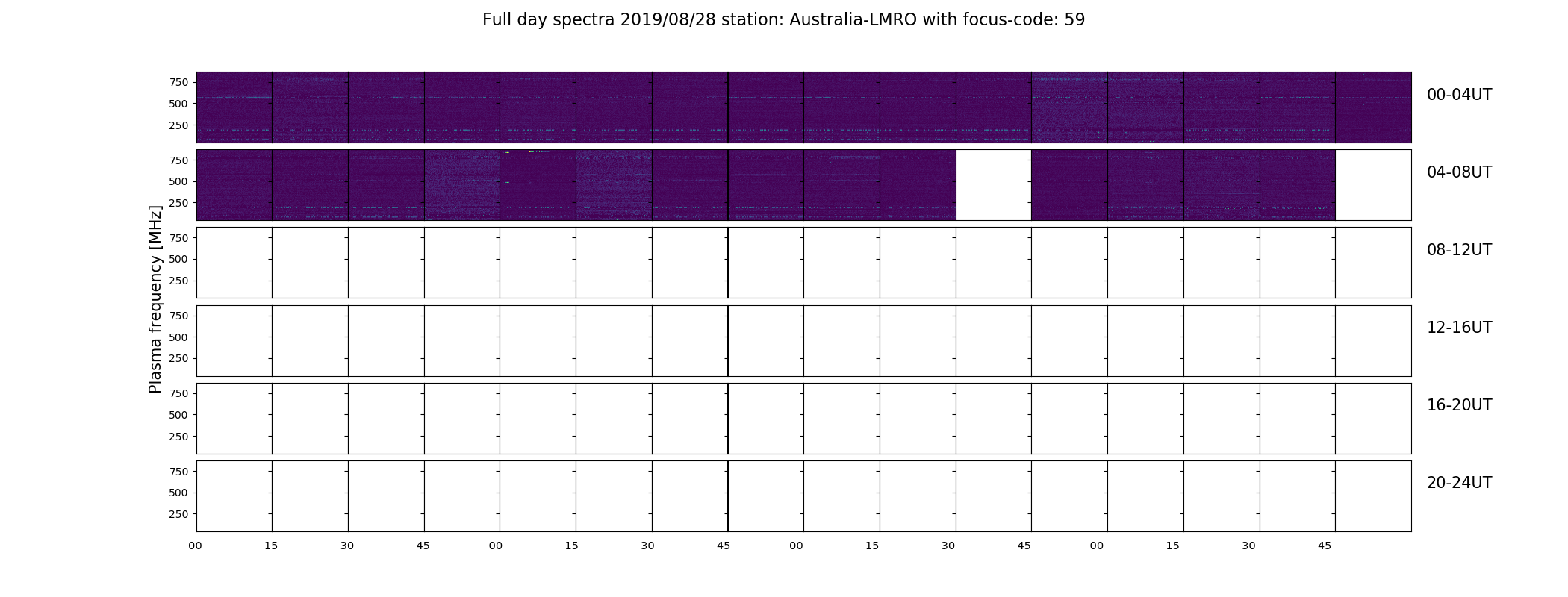
Task: Click the 250 tick of the 04-08UT row
Action: pyautogui.click(x=178, y=203)
